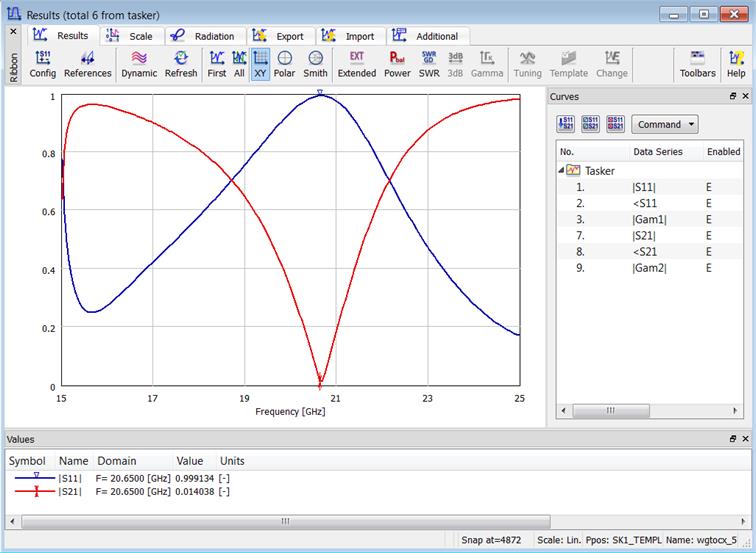This screenshot has height=553, width=756.
Task: Collapse the Tasker tree node
Action: pyautogui.click(x=561, y=170)
